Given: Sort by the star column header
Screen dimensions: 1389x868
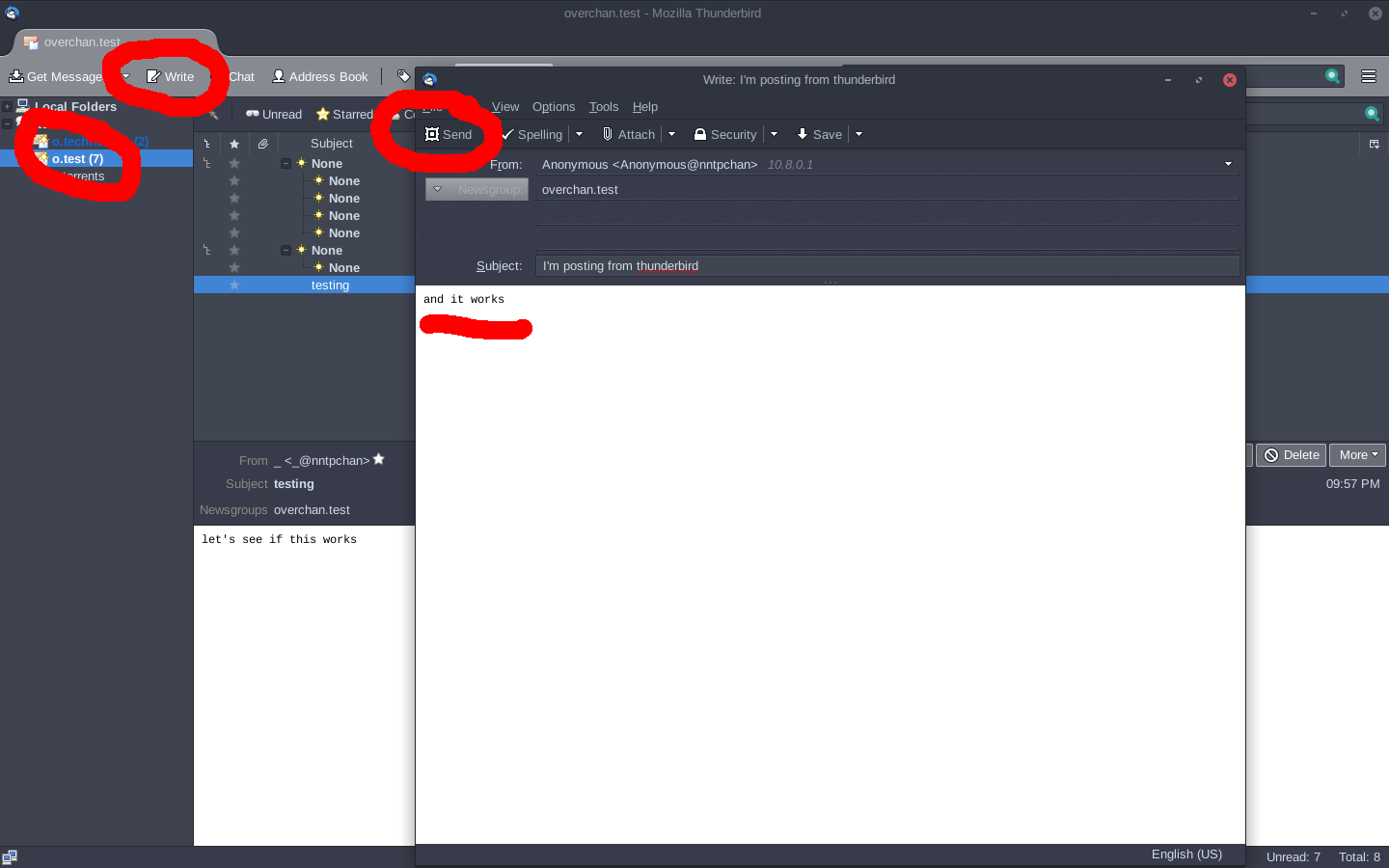Looking at the screenshot, I should click(234, 144).
